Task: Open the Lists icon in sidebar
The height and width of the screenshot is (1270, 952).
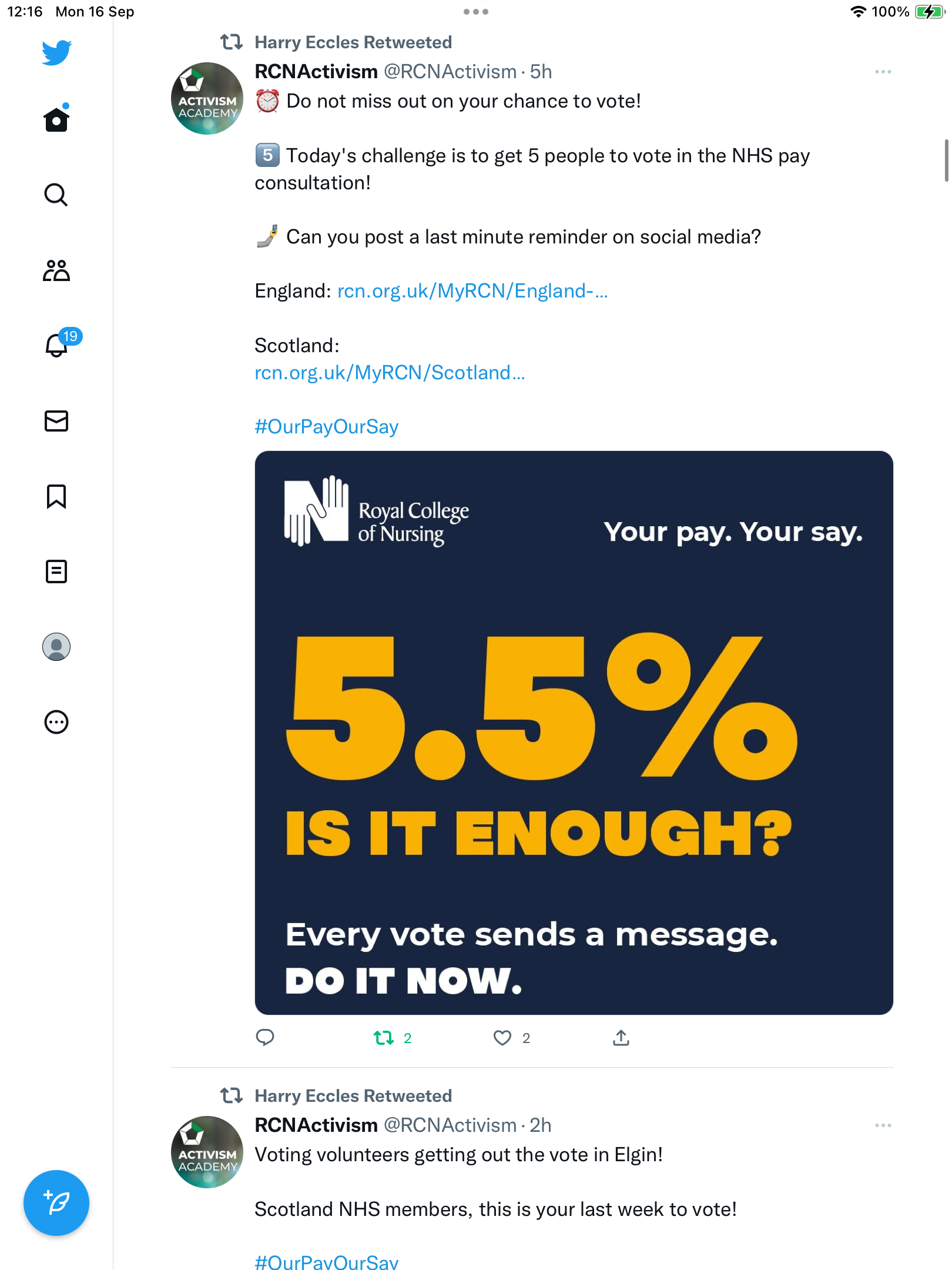Action: tap(56, 571)
